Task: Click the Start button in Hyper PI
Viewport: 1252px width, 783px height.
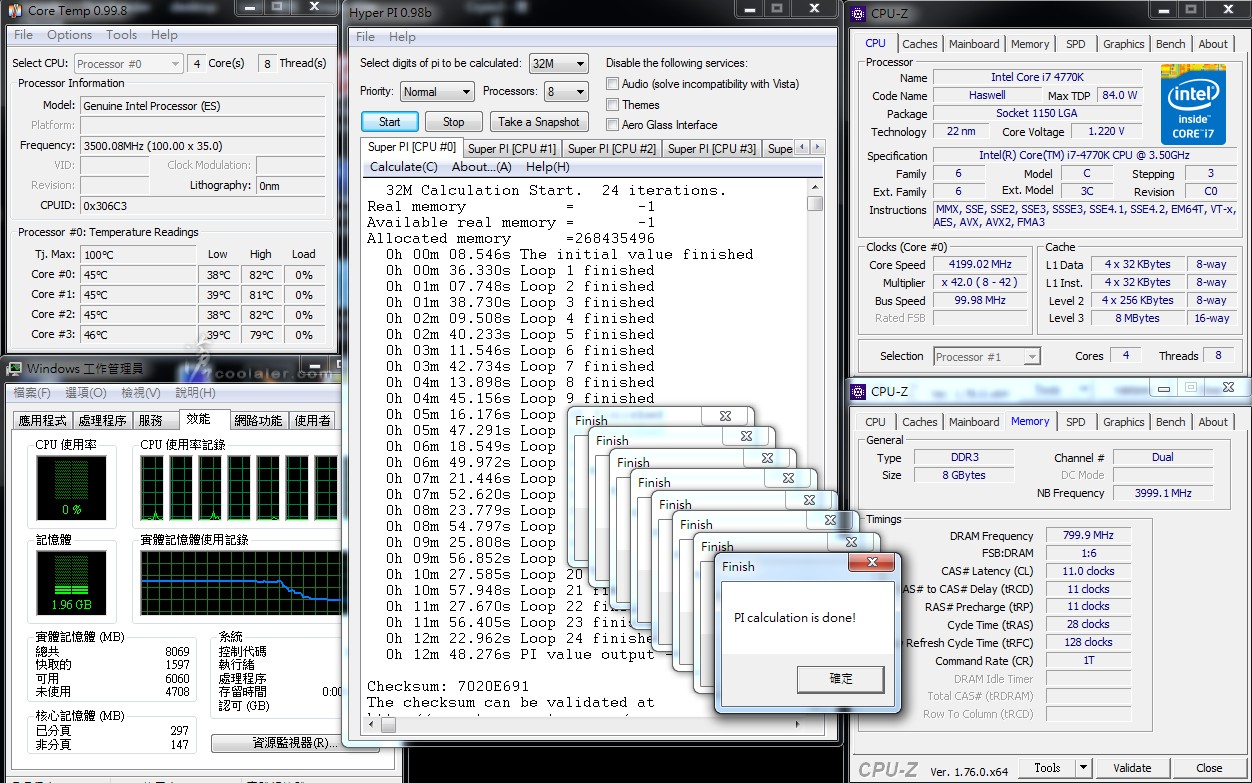Action: click(390, 122)
